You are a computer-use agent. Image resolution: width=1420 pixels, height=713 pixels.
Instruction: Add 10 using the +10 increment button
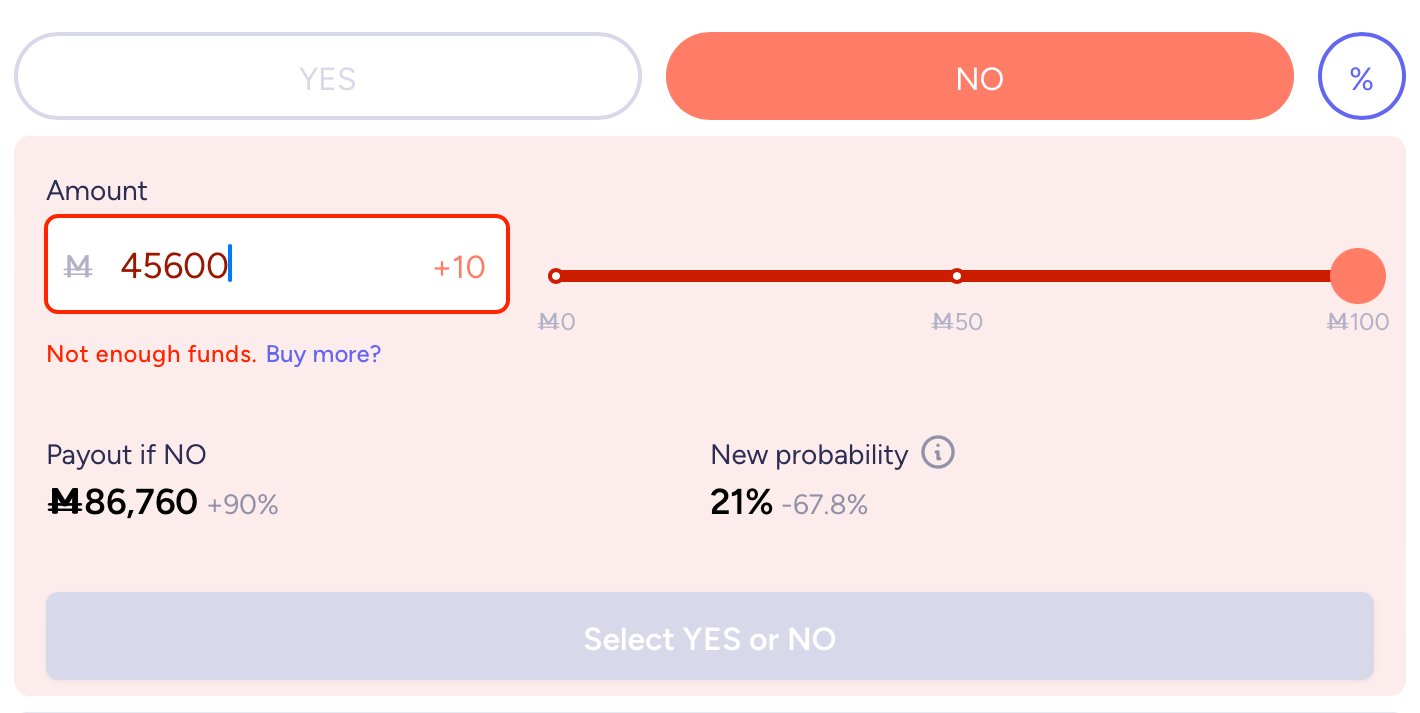point(459,267)
